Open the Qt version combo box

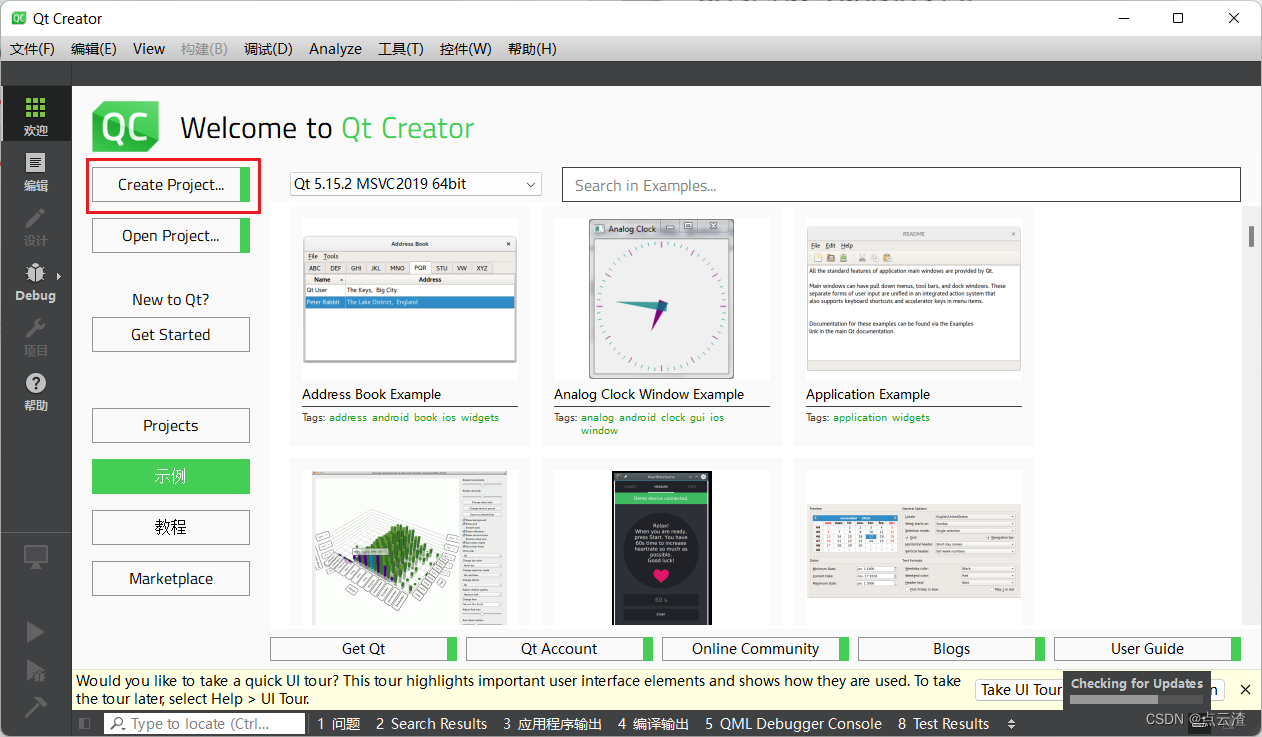[415, 184]
